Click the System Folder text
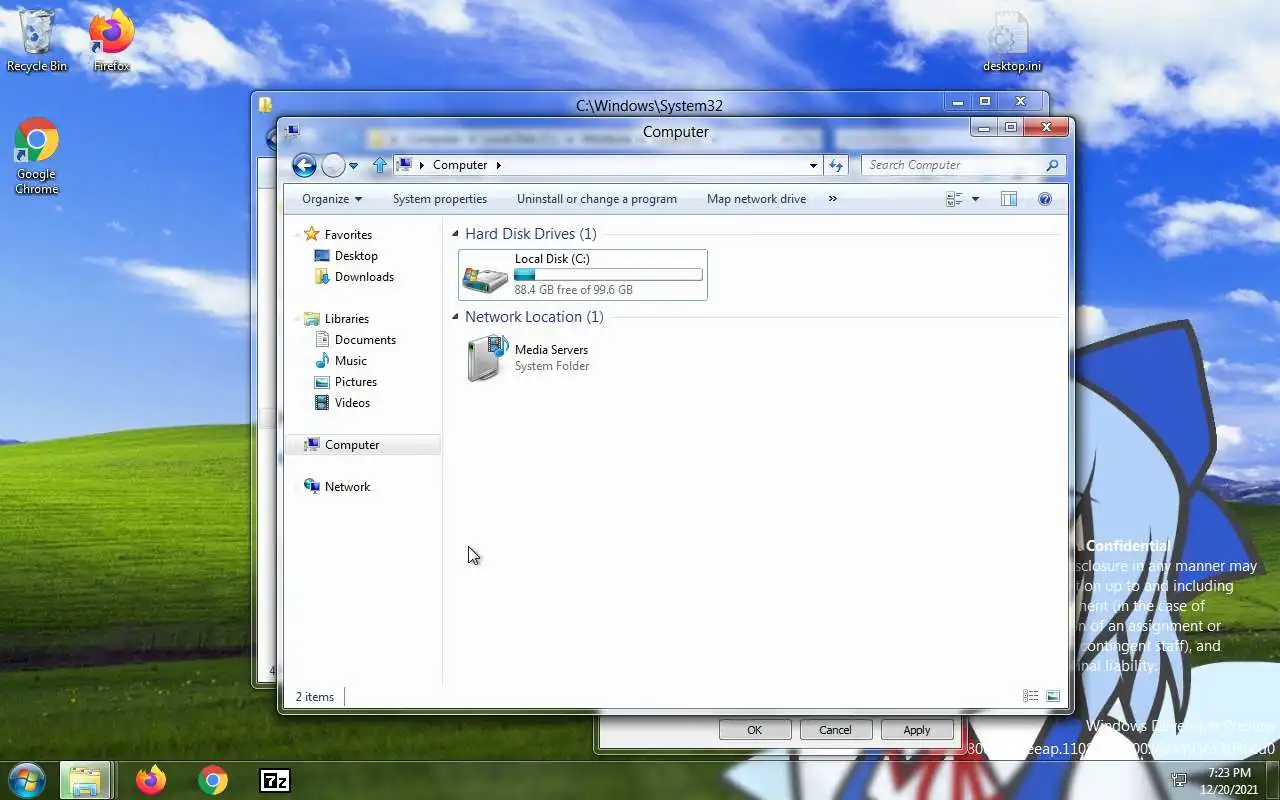The height and width of the screenshot is (800, 1280). (552, 366)
